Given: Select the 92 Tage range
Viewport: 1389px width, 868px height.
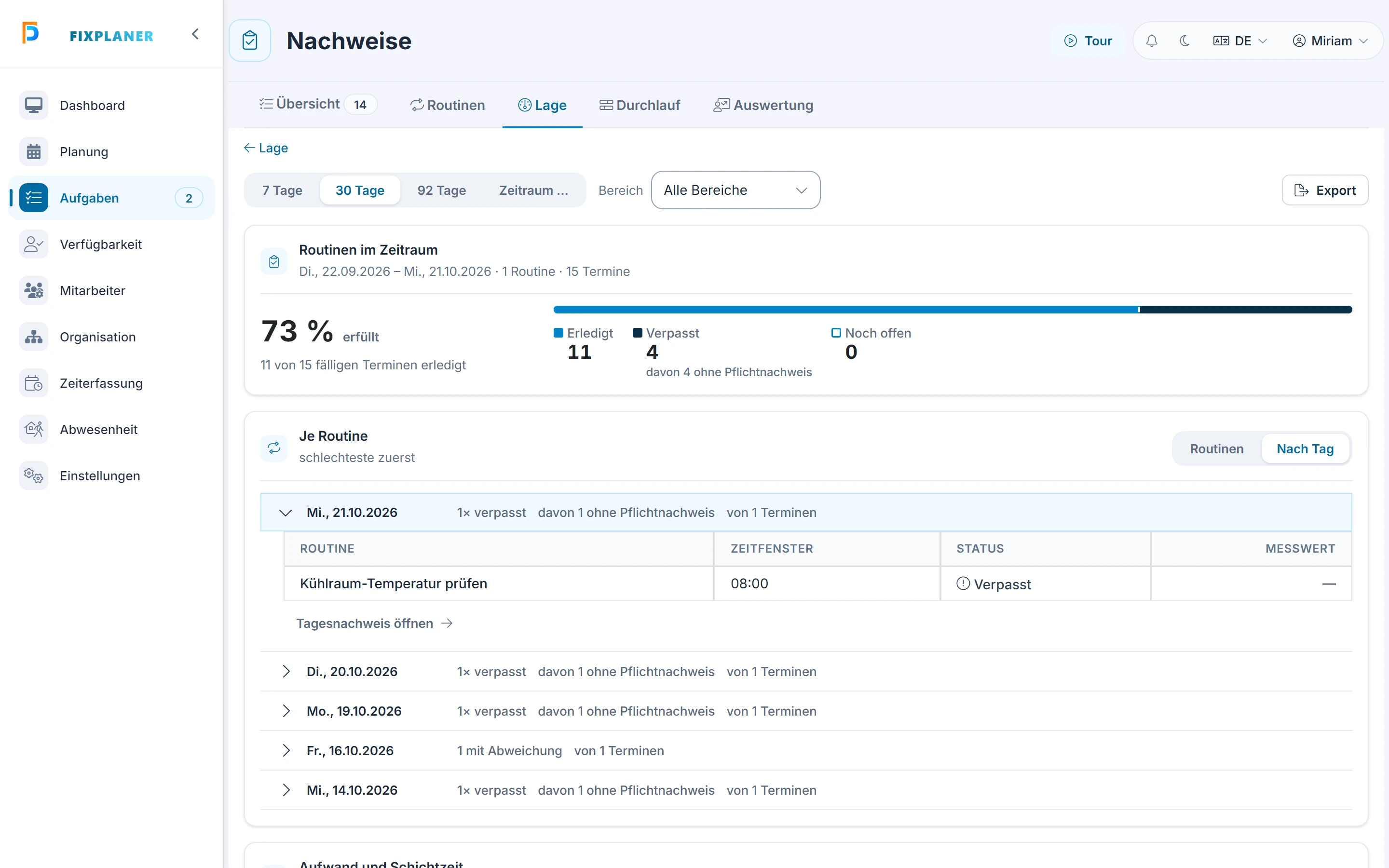Looking at the screenshot, I should click(x=441, y=190).
